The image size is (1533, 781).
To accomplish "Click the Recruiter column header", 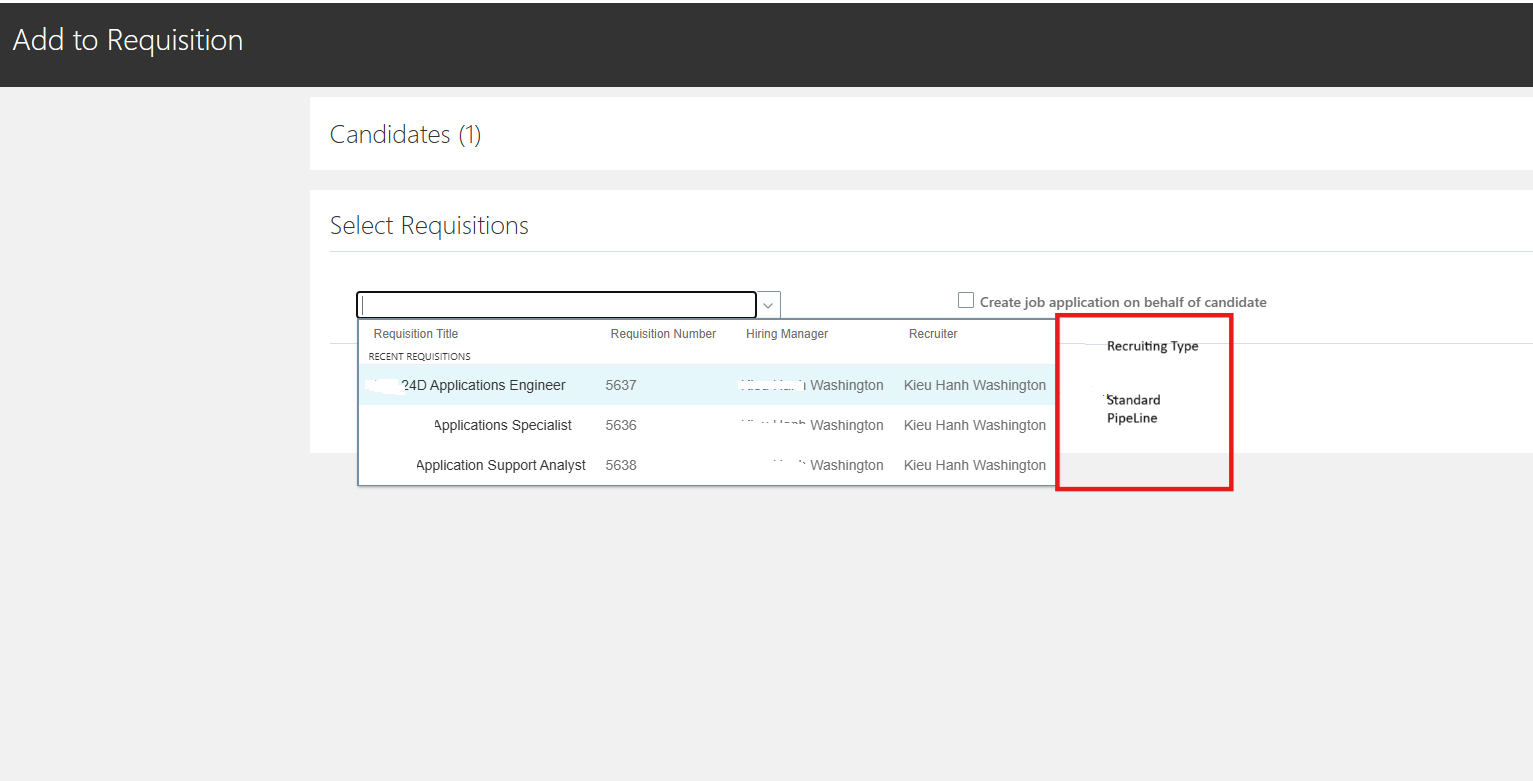I will click(932, 333).
